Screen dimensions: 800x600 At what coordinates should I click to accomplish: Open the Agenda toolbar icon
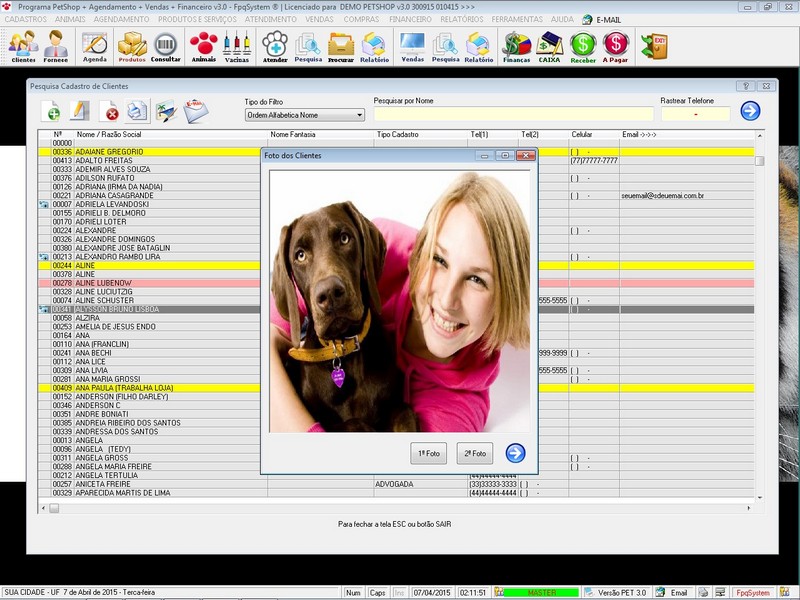tap(95, 46)
